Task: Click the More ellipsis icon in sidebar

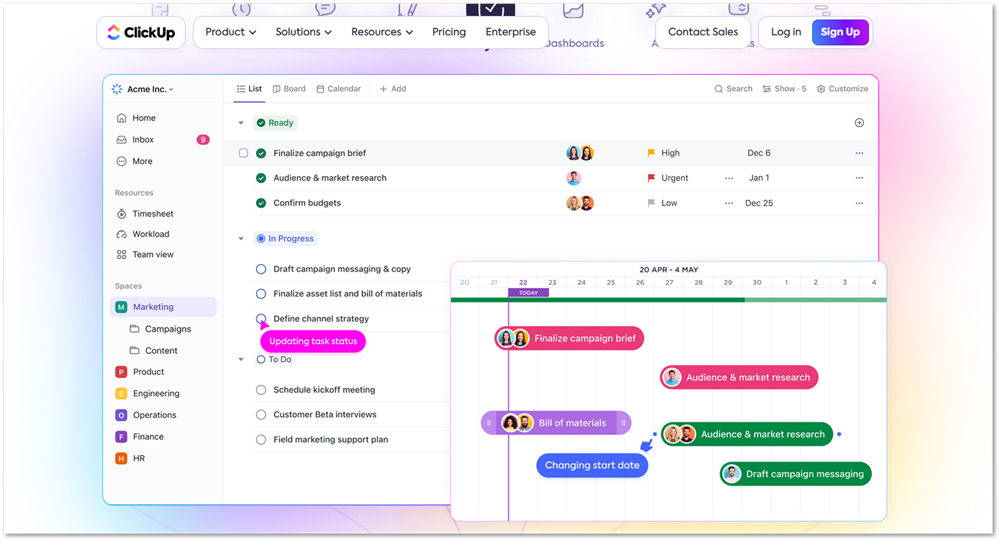Action: [x=122, y=161]
